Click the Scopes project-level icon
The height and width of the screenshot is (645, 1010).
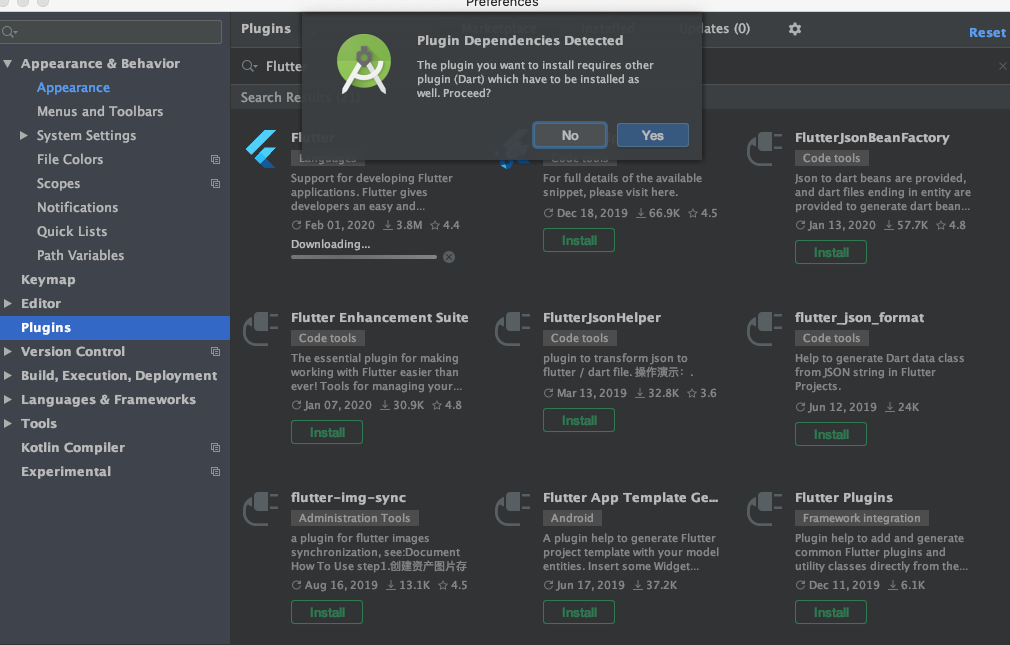pos(215,184)
